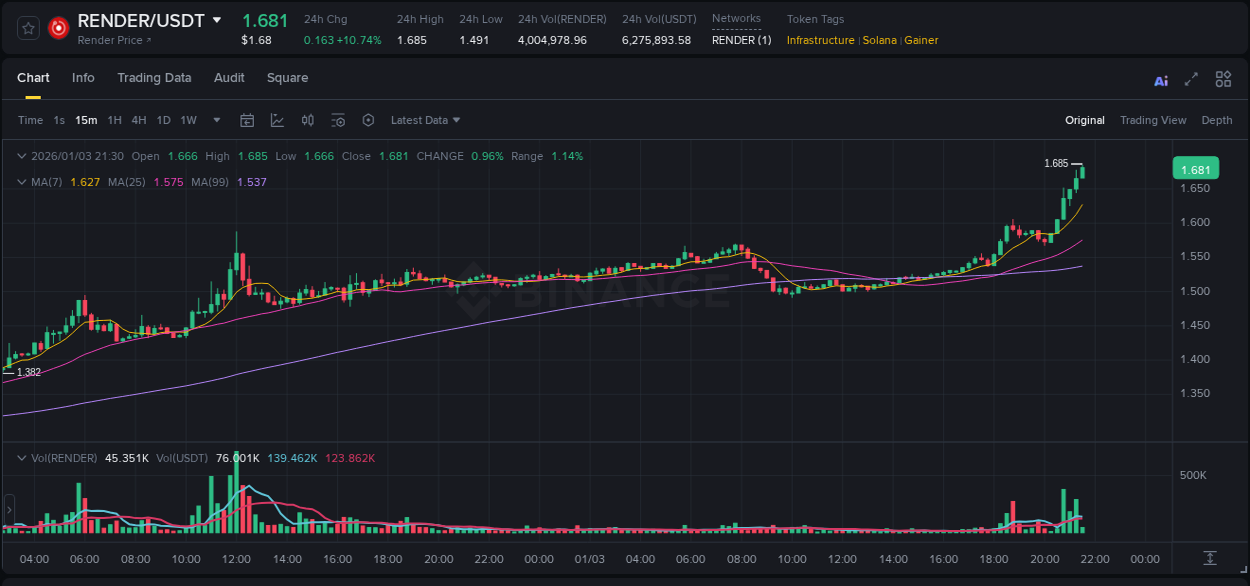Switch to the Trading Data tab
Screen dimensions: 1250x586
pyautogui.click(x=154, y=78)
